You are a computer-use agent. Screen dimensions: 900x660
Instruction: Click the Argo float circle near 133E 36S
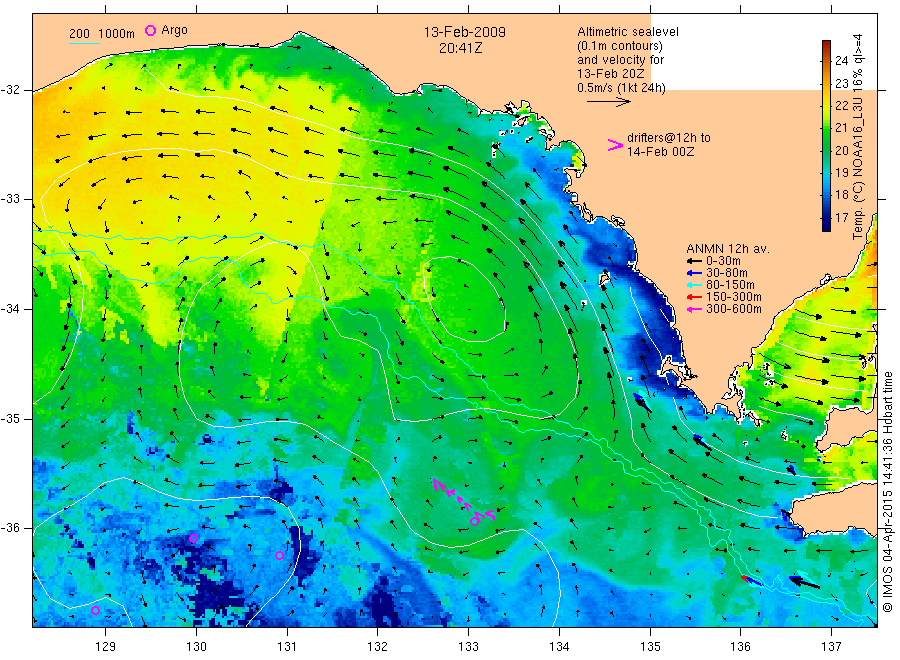[x=475, y=521]
